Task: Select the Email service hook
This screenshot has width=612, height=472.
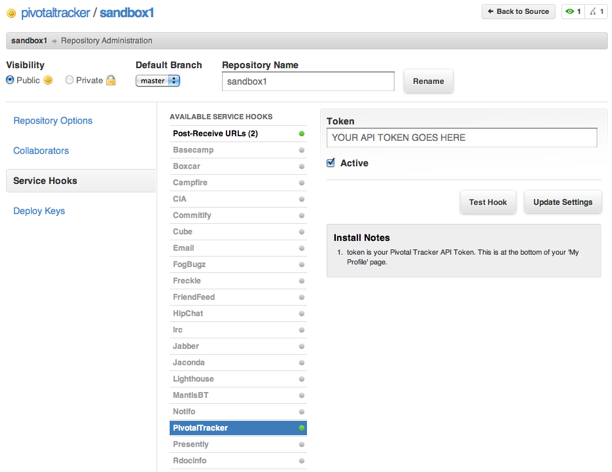Action: pyautogui.click(x=238, y=248)
